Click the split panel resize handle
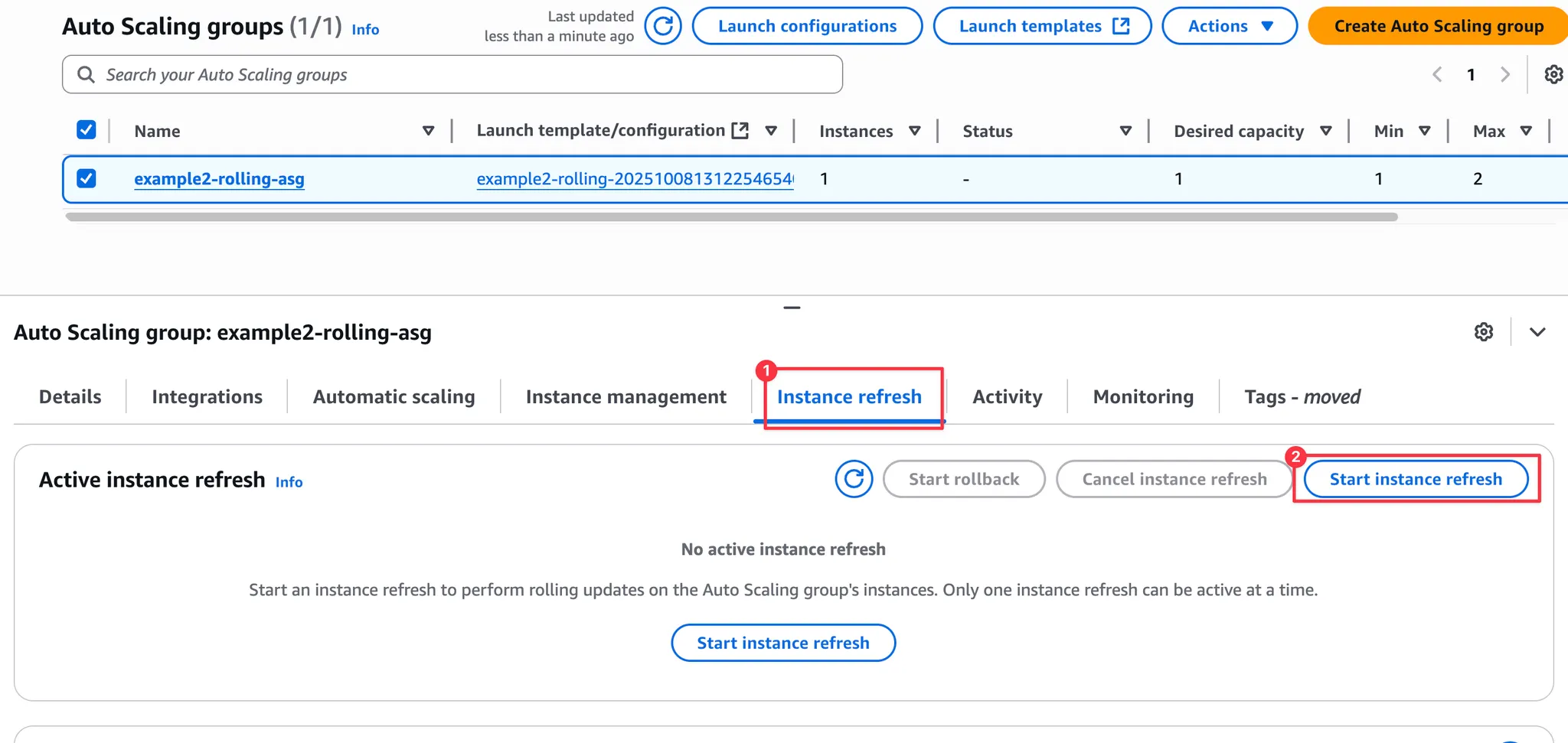 pos(792,308)
